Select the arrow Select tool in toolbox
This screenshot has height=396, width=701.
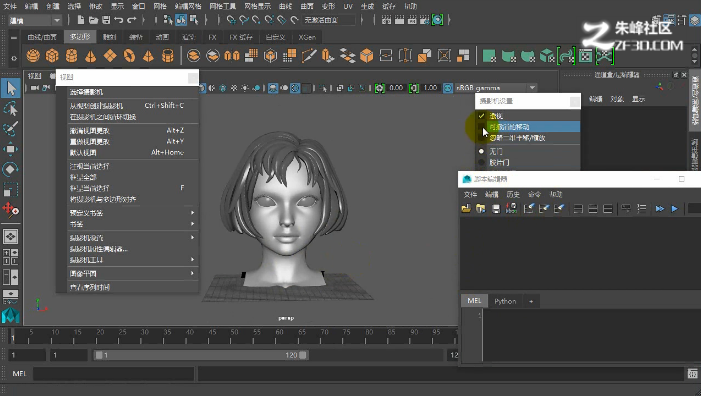(x=11, y=88)
